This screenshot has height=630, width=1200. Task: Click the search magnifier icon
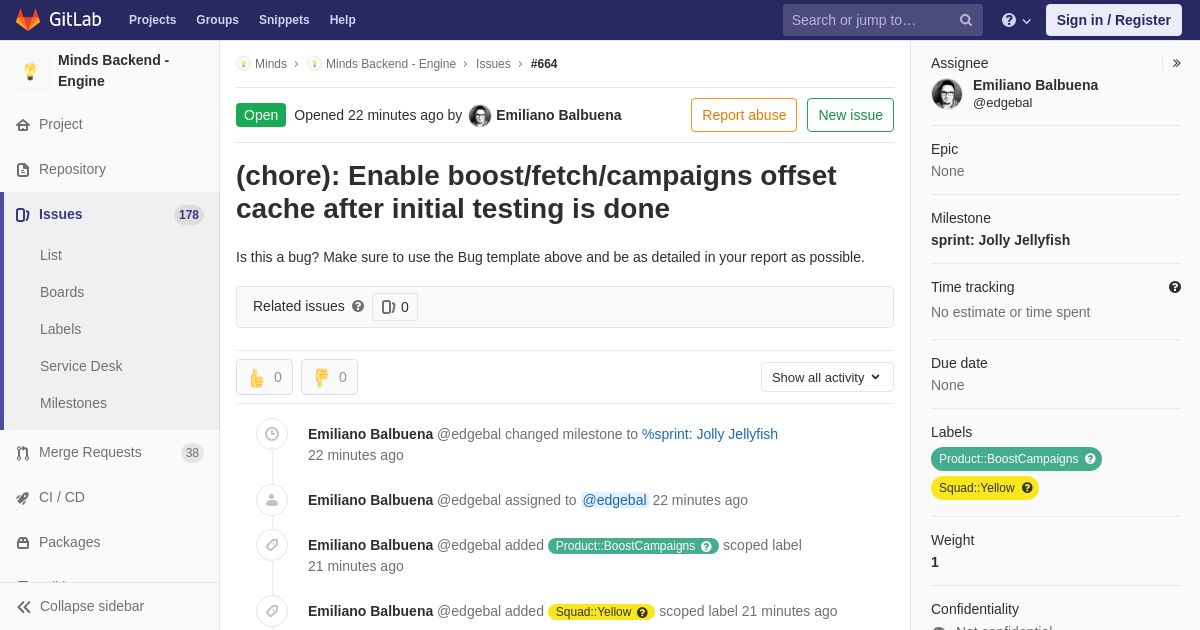point(966,20)
